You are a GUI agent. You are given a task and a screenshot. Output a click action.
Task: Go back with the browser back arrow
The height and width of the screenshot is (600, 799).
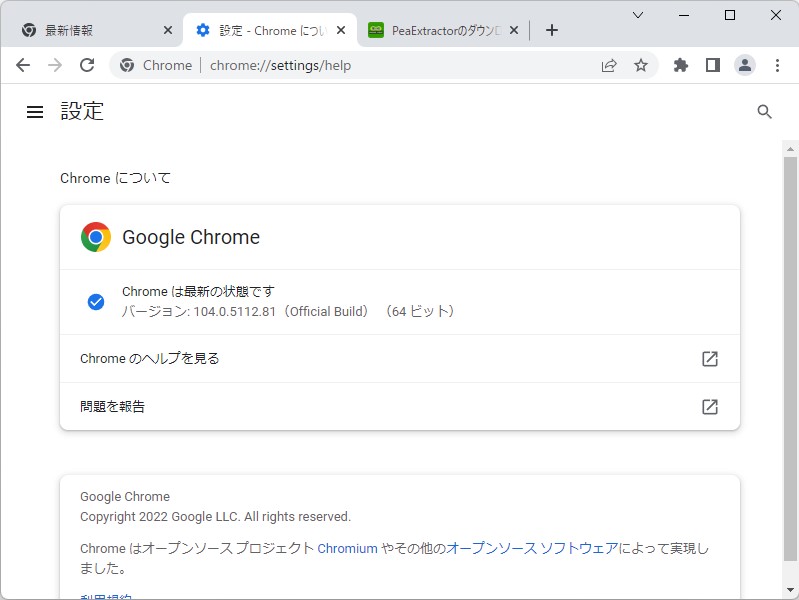tap(23, 65)
